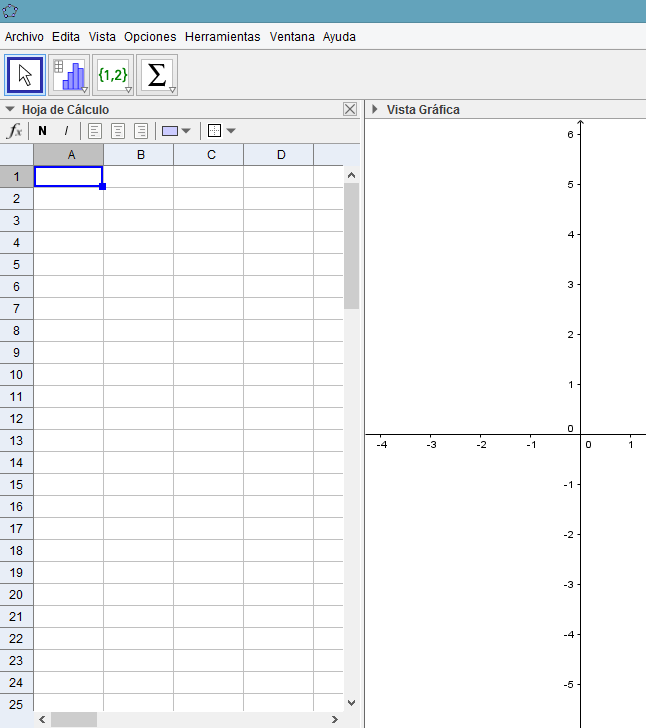
Task: Click the fx input bar icon
Action: 15,131
